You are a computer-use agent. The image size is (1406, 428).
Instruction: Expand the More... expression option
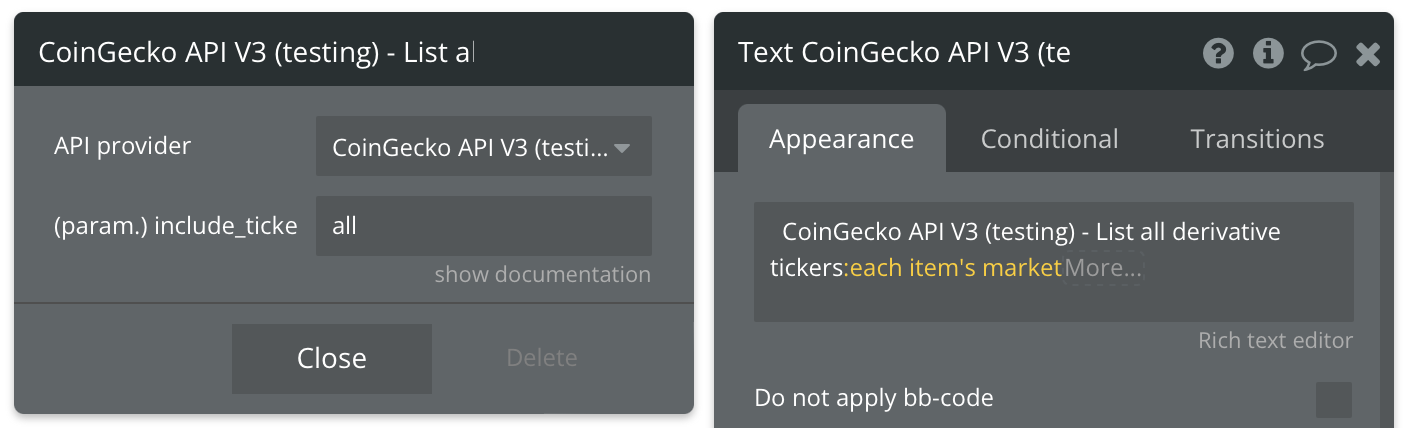(x=1103, y=267)
